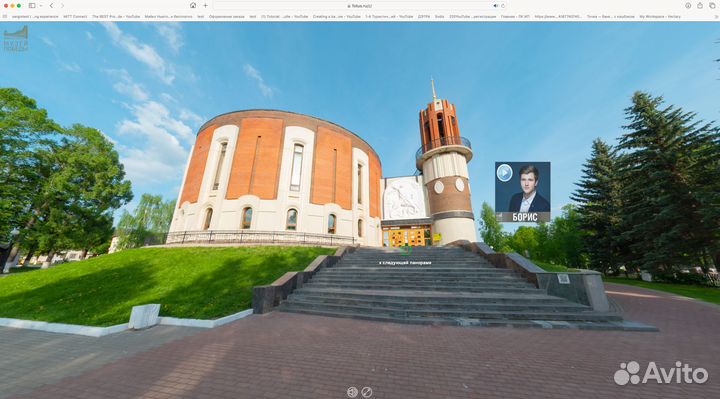Open the 'My Workspace - Vectary' bookmark
720x399 pixels.
tap(660, 17)
